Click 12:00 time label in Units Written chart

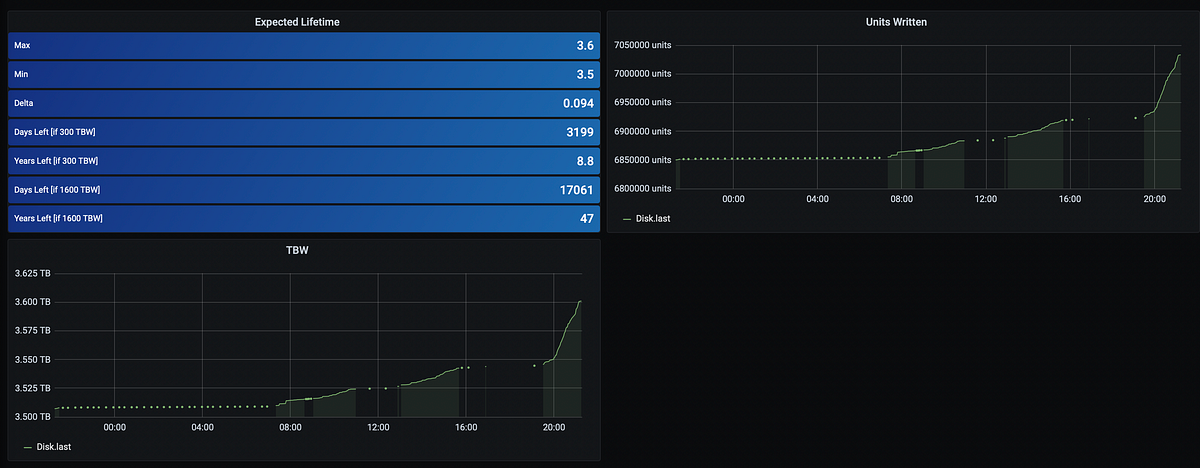pos(985,199)
